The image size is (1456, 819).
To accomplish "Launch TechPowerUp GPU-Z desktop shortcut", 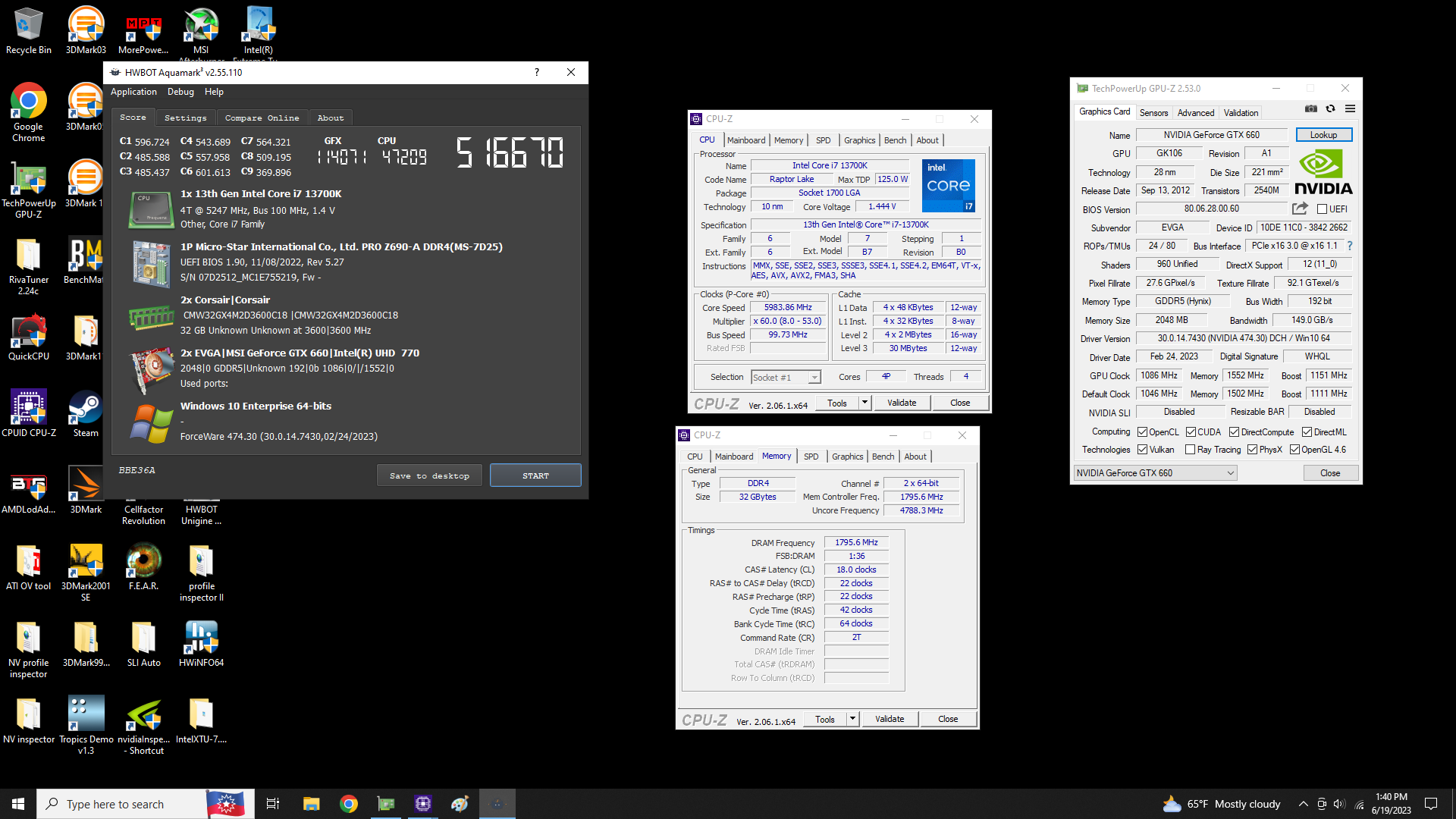I will (29, 189).
